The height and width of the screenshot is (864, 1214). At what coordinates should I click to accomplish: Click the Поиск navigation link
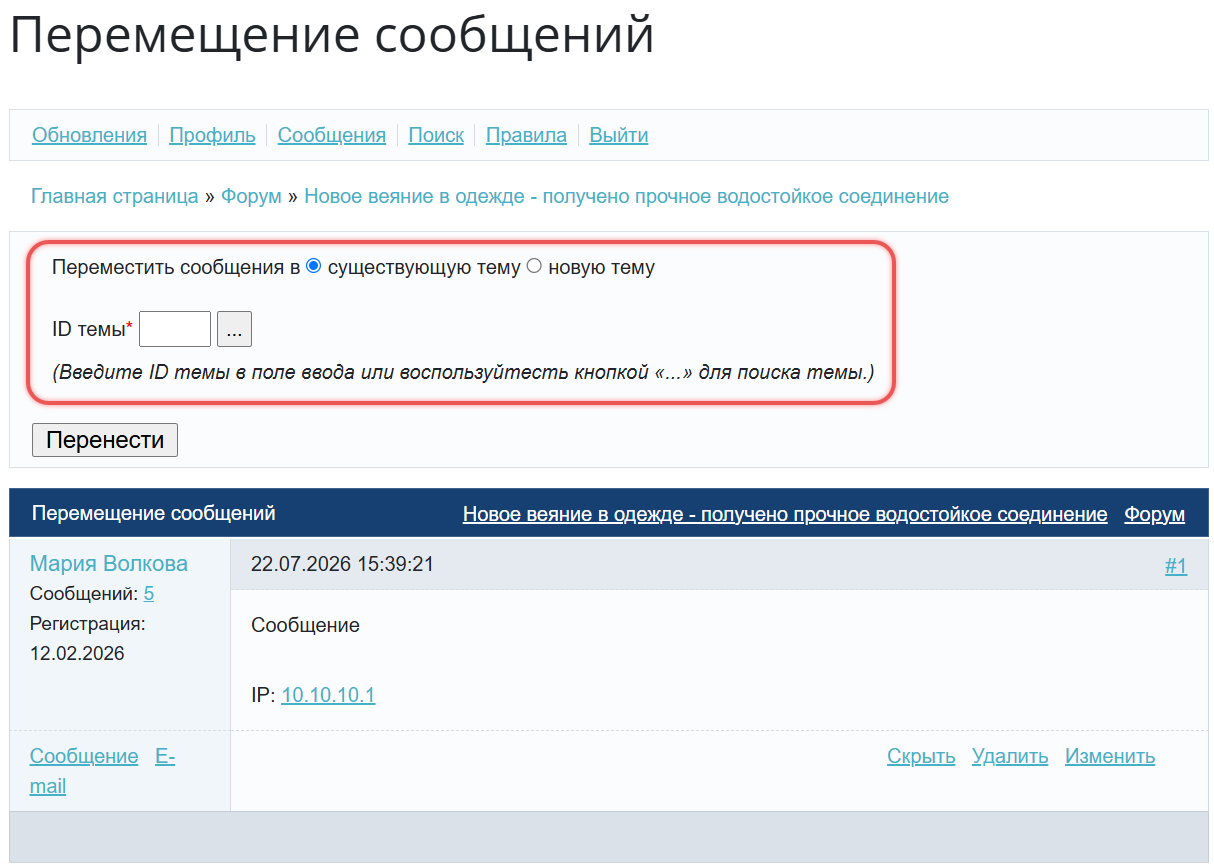click(436, 135)
